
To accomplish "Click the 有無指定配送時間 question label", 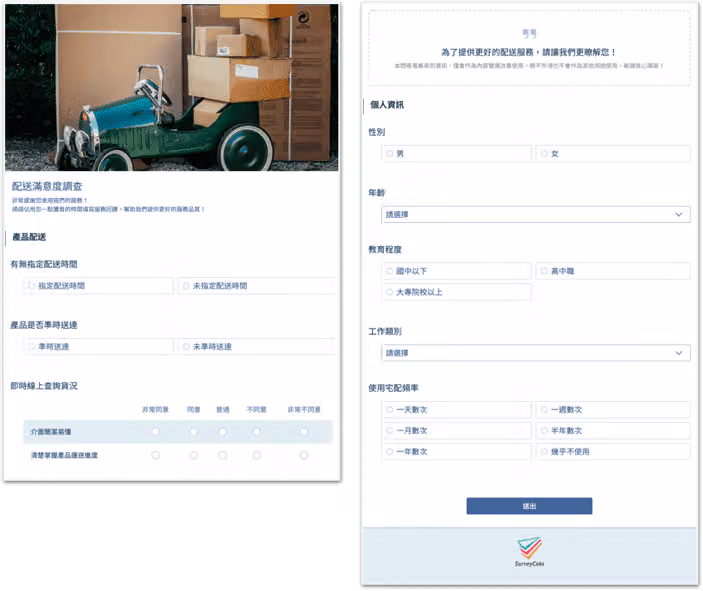I will pos(44,265).
